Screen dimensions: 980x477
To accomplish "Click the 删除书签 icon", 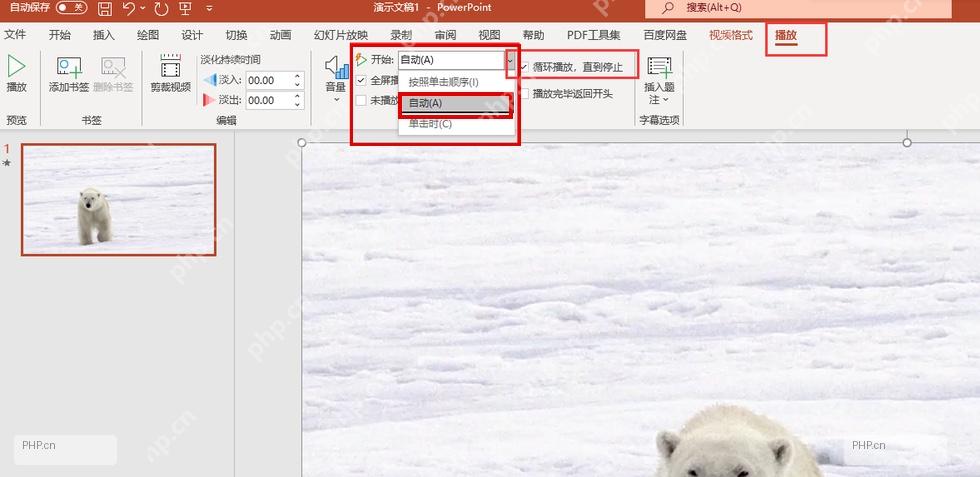I will pyautogui.click(x=114, y=67).
